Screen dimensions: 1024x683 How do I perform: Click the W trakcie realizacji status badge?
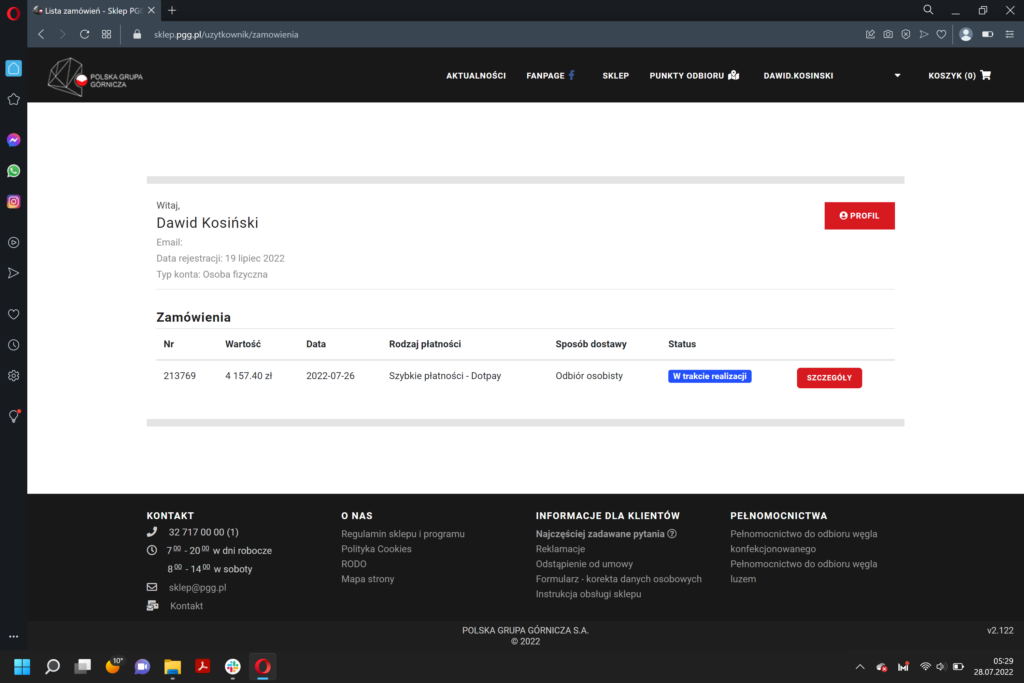pos(709,376)
